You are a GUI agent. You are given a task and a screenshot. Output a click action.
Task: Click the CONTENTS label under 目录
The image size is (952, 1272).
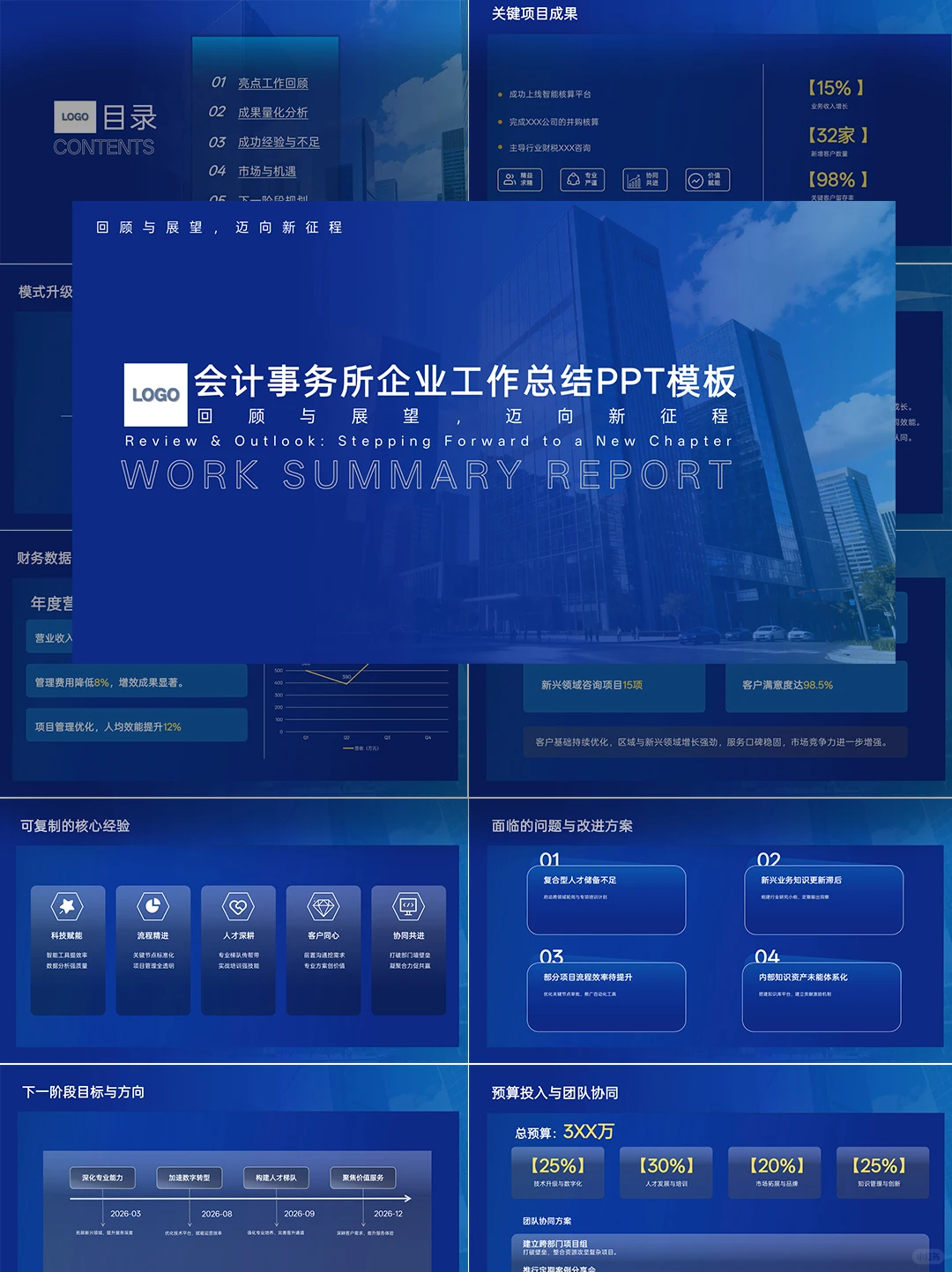tap(103, 147)
